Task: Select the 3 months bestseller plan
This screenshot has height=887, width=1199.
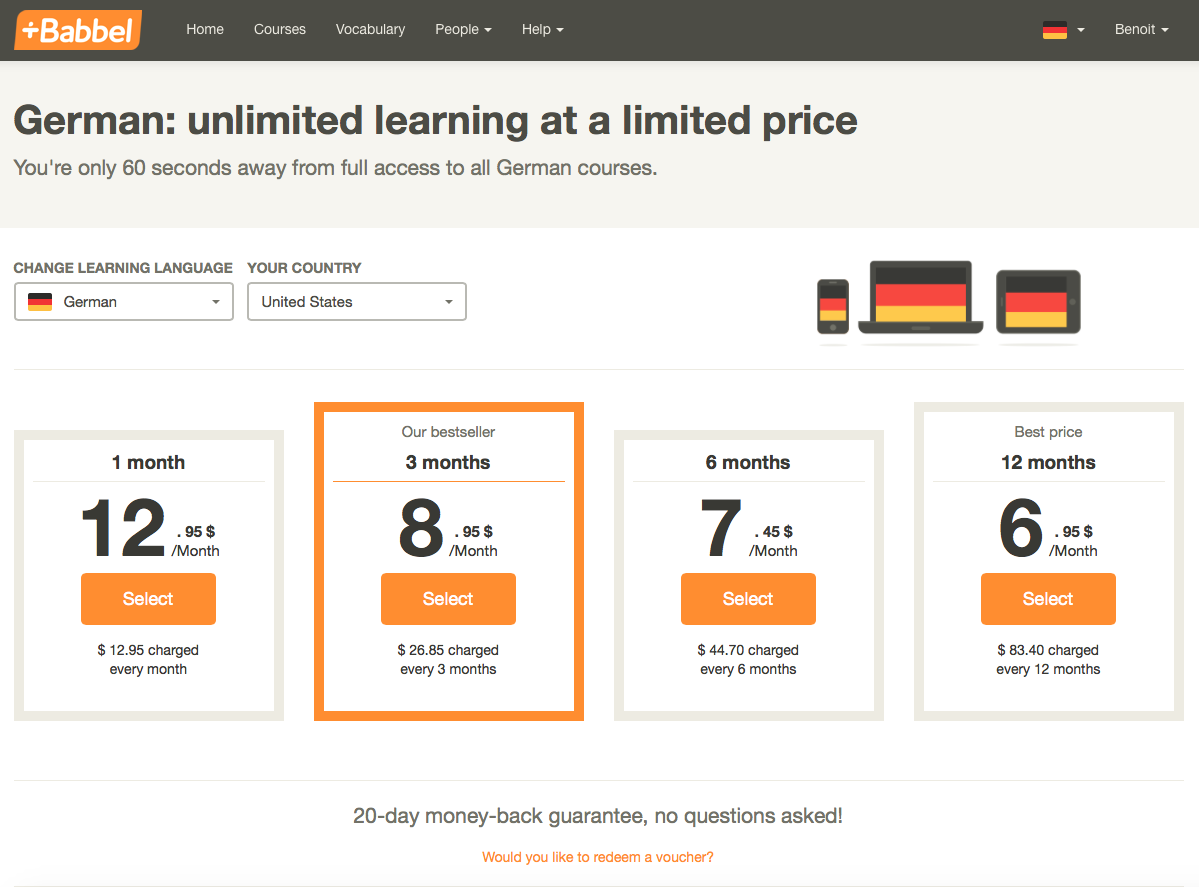Action: [x=448, y=599]
